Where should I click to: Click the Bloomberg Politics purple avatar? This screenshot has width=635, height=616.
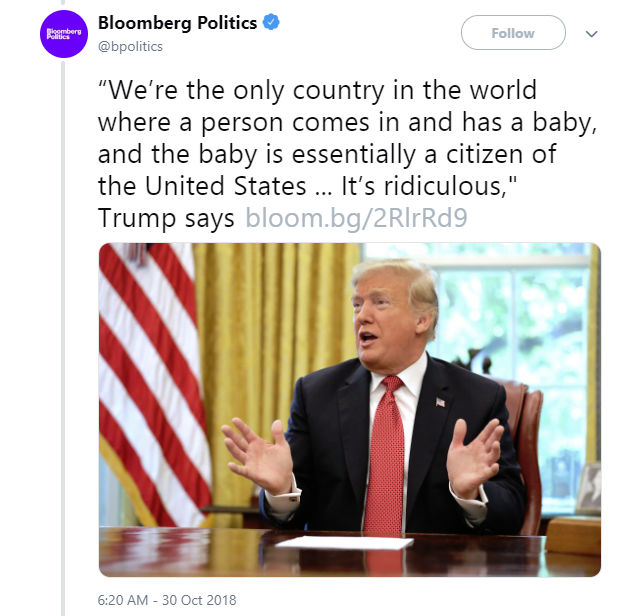(x=63, y=33)
